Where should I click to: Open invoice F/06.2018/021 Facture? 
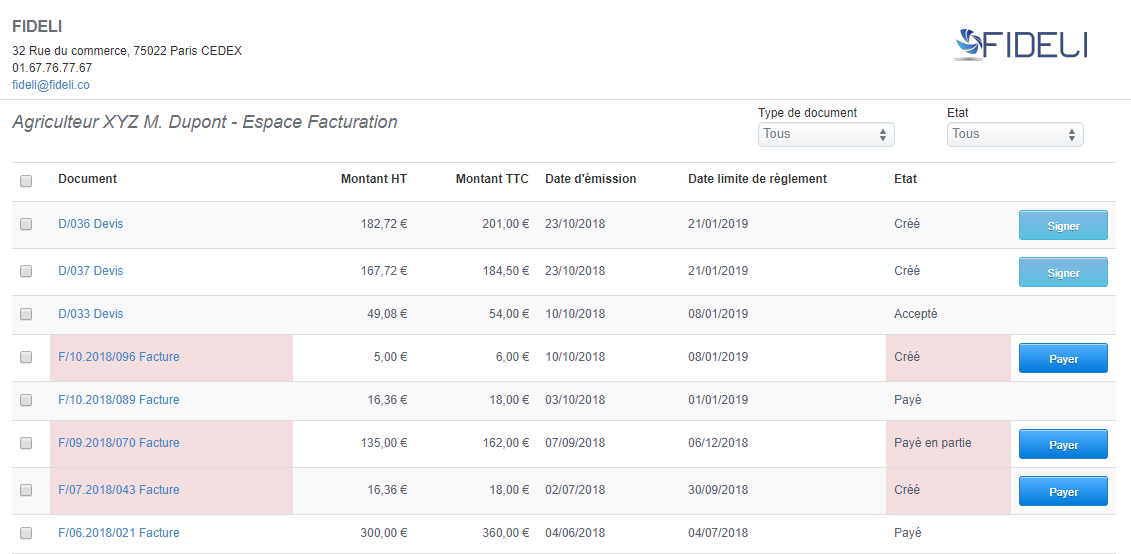pos(119,532)
